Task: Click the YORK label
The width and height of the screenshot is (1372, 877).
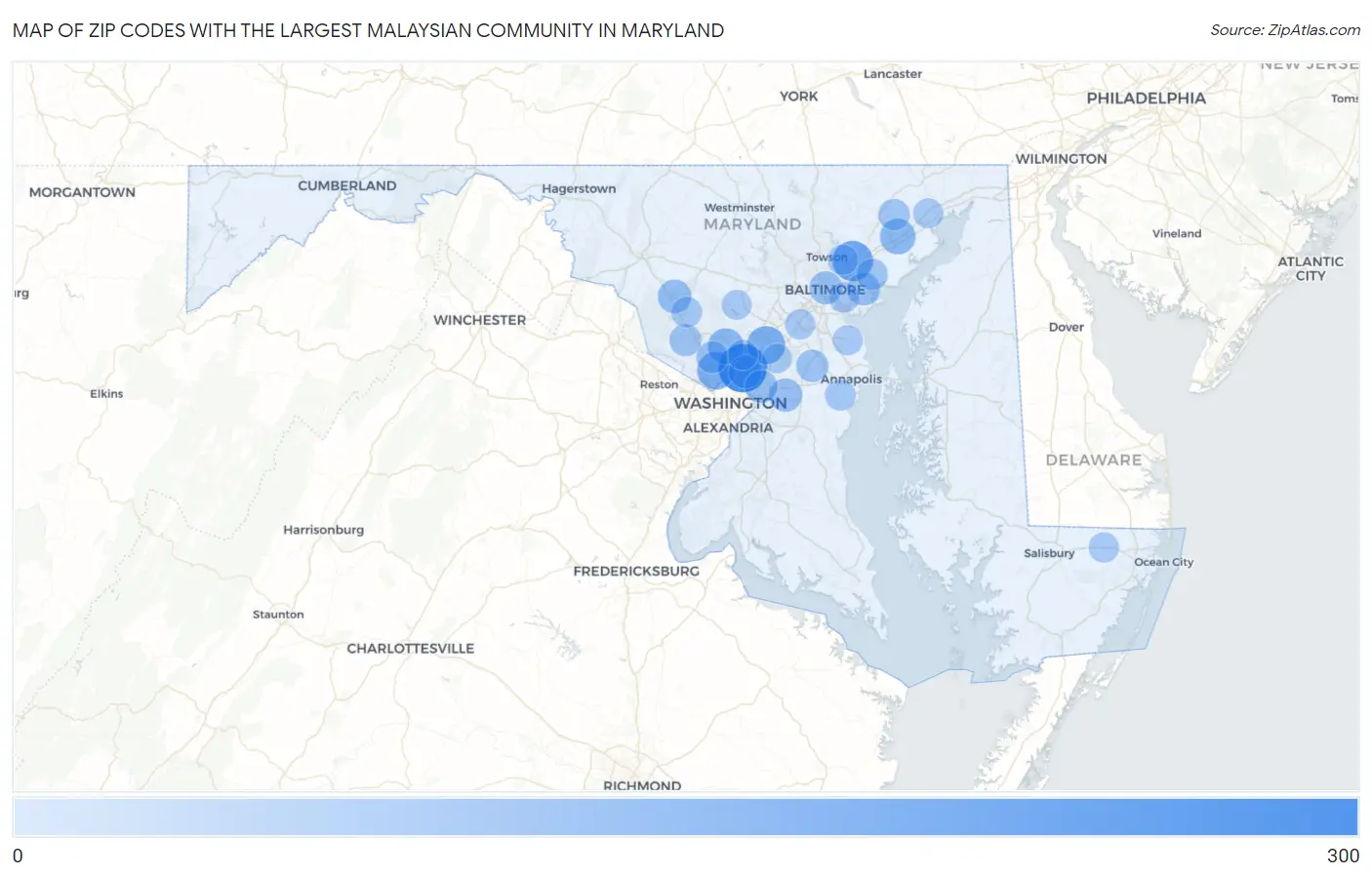Action: pos(798,97)
